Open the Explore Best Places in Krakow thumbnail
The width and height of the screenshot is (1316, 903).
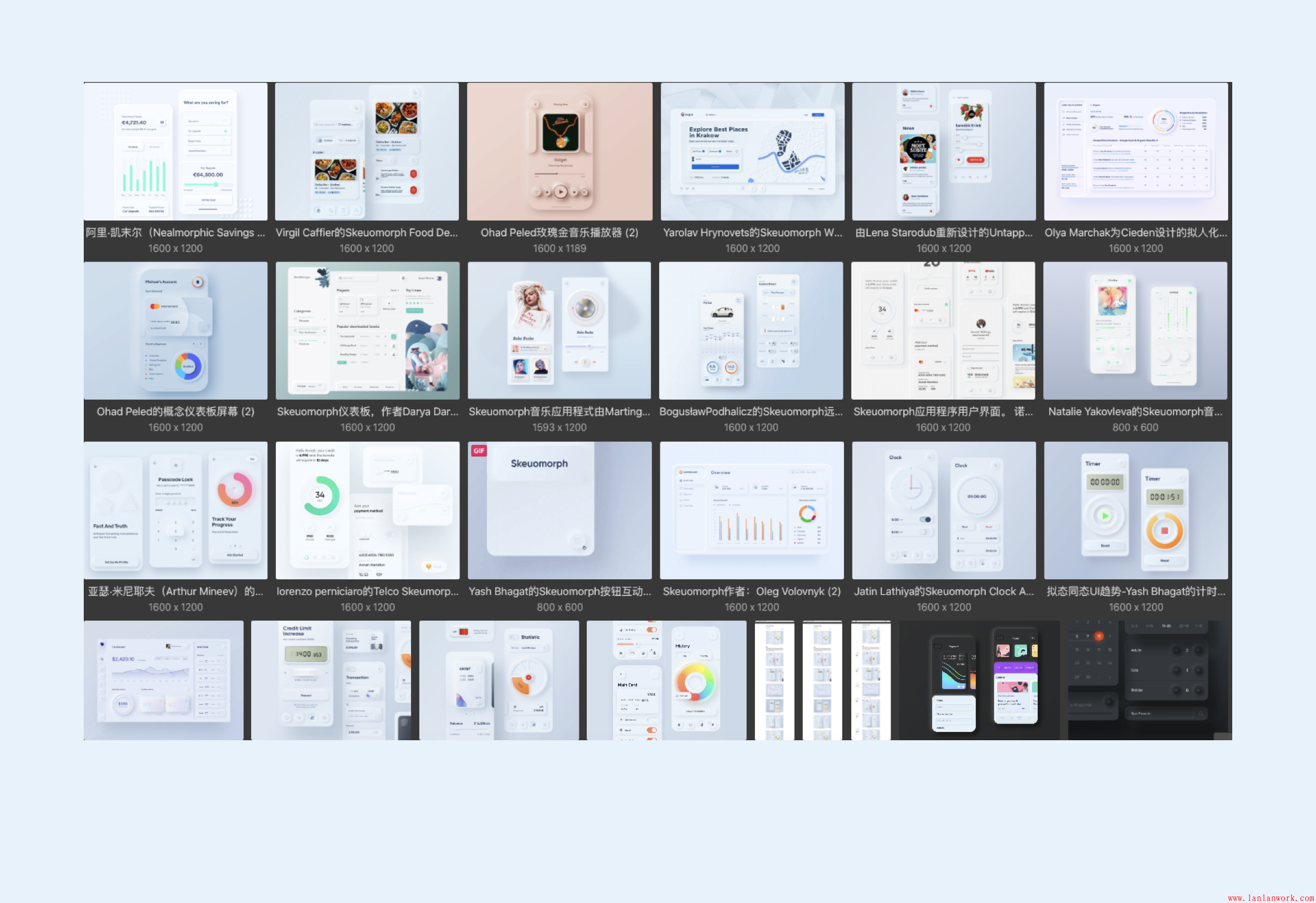(x=752, y=151)
